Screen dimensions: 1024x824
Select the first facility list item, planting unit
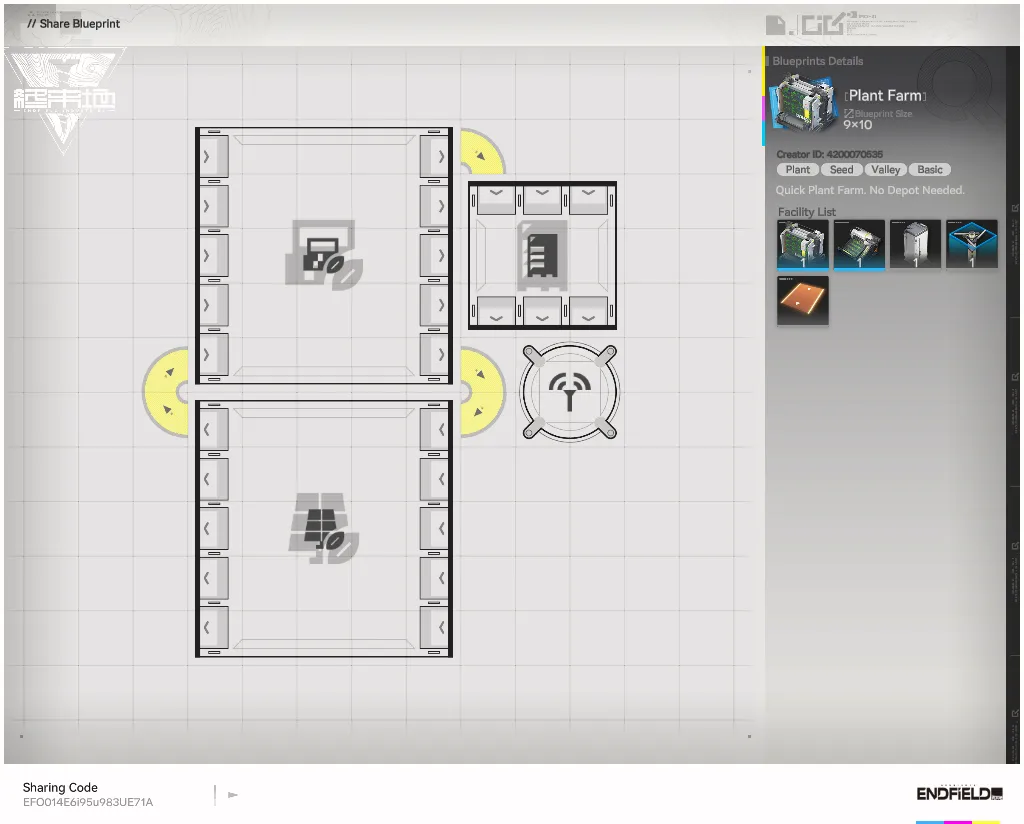[x=803, y=244]
